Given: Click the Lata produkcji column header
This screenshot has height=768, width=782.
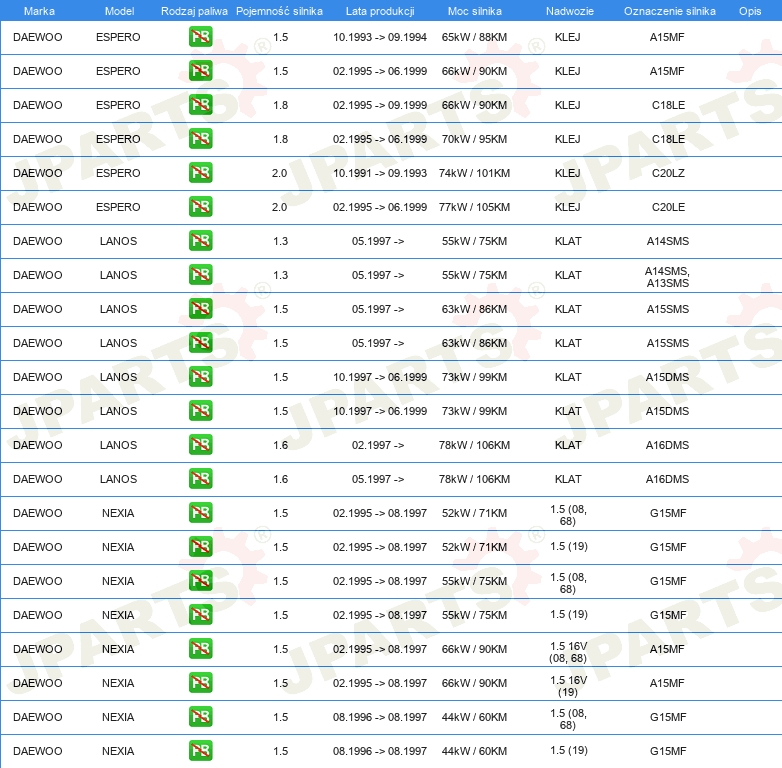Looking at the screenshot, I should pos(380,11).
